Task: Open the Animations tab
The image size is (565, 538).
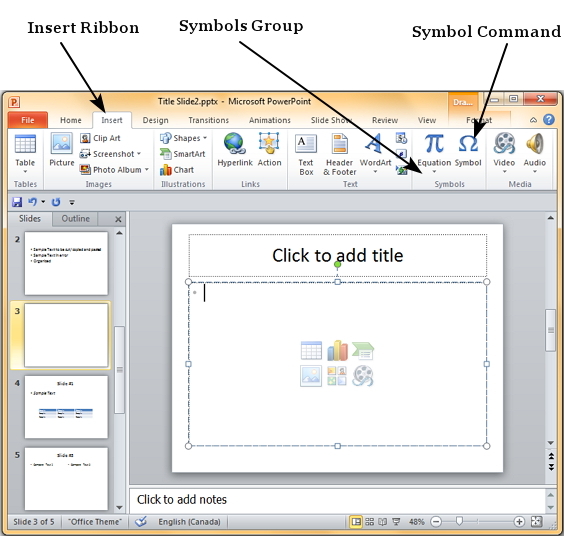Action: 270,120
